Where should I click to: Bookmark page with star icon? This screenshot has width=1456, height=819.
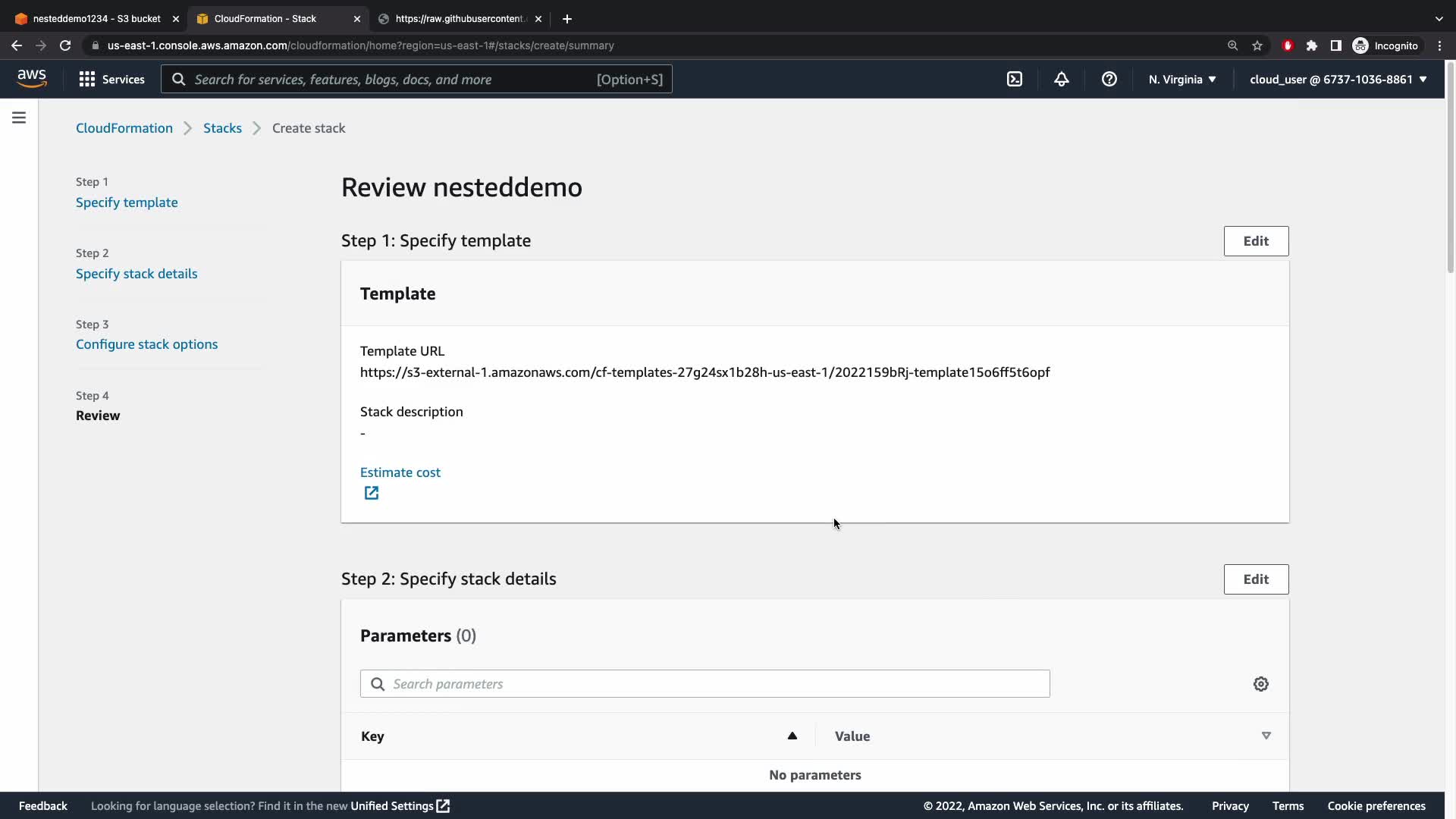(x=1257, y=45)
